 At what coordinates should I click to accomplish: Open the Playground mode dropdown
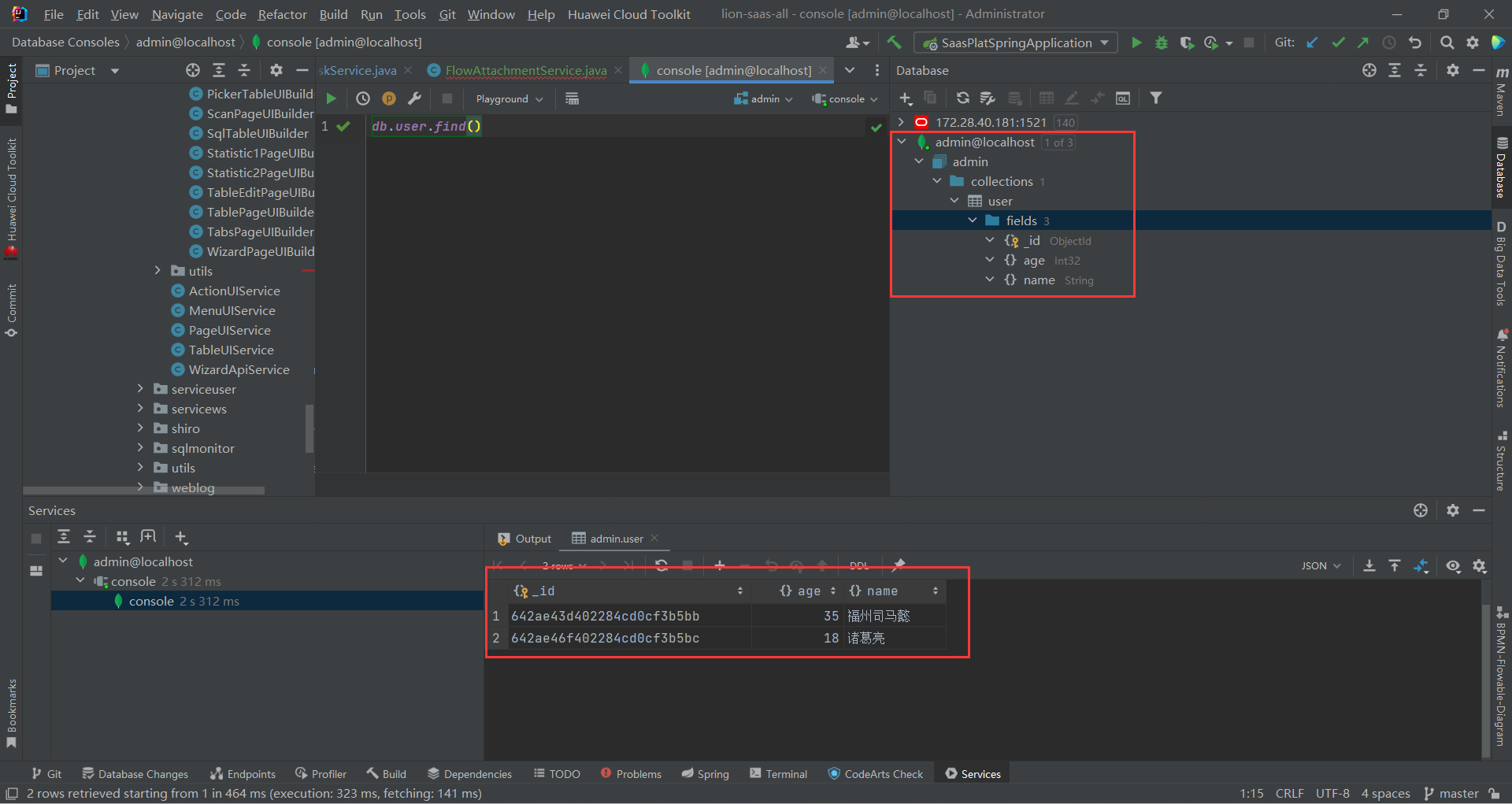click(x=509, y=98)
